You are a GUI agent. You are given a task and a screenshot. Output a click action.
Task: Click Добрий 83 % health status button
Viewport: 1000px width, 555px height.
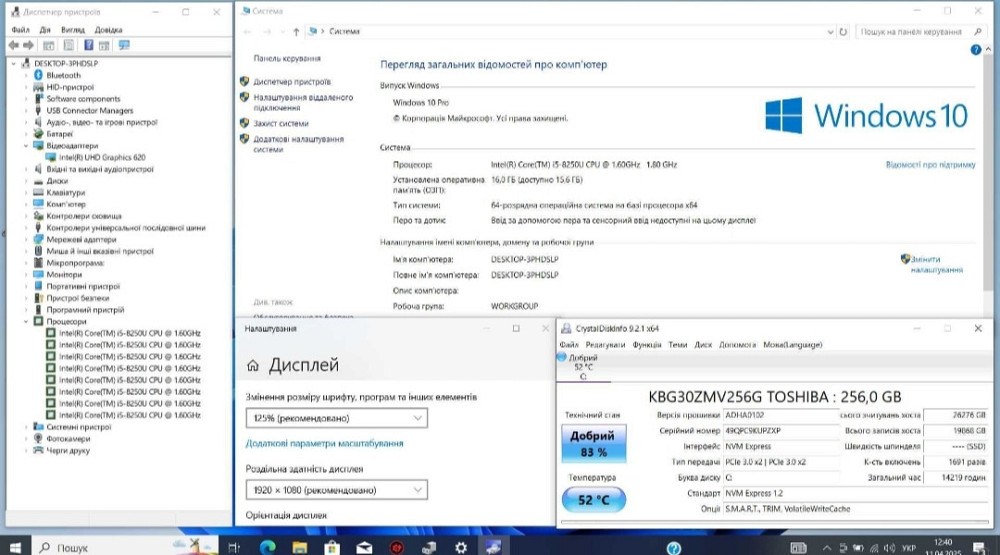point(594,443)
